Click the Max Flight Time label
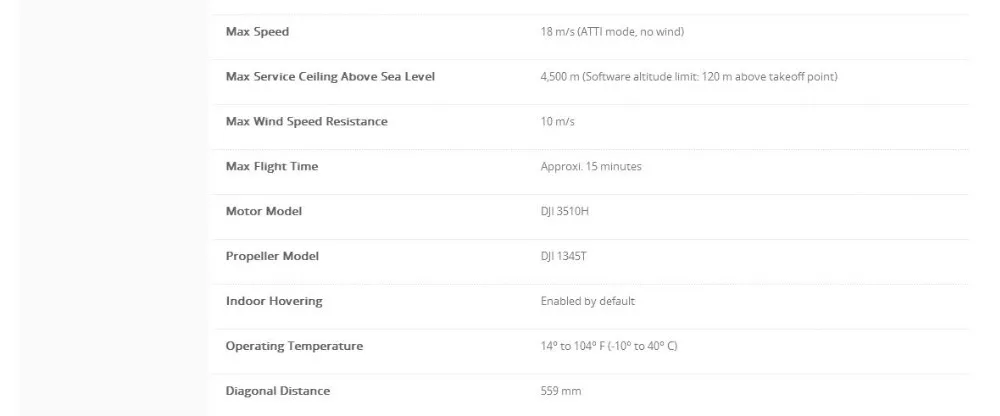Viewport: 1000px width, 416px height. tap(272, 167)
